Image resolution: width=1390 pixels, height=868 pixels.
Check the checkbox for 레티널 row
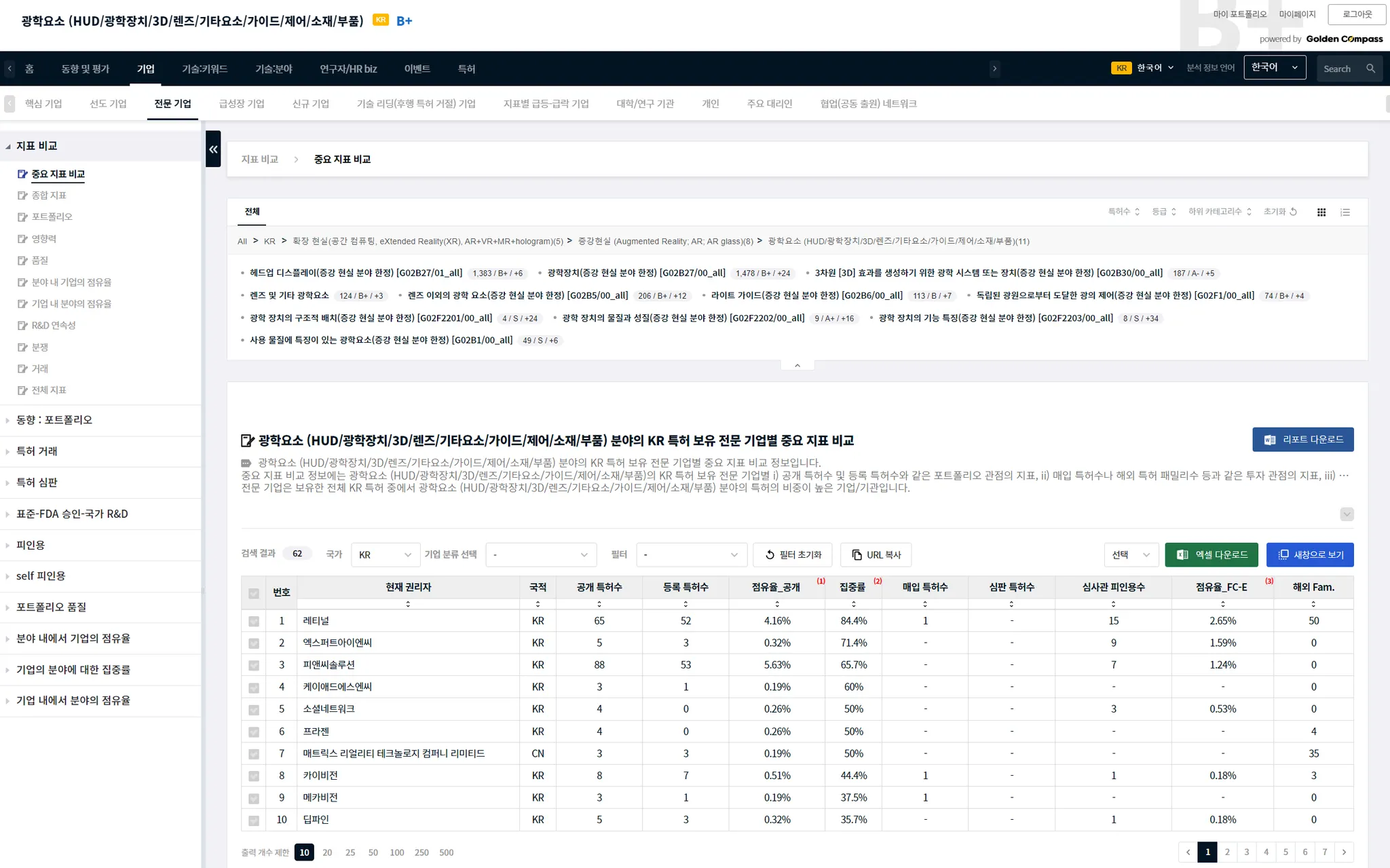tap(254, 621)
